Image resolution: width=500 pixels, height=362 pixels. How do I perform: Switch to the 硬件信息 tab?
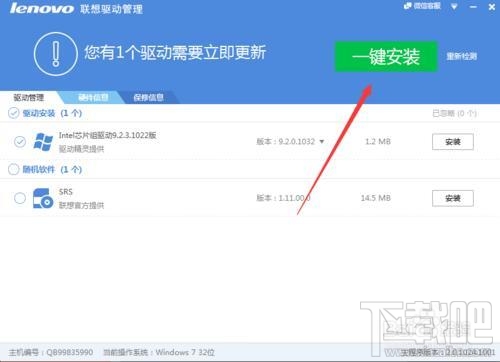(93, 97)
